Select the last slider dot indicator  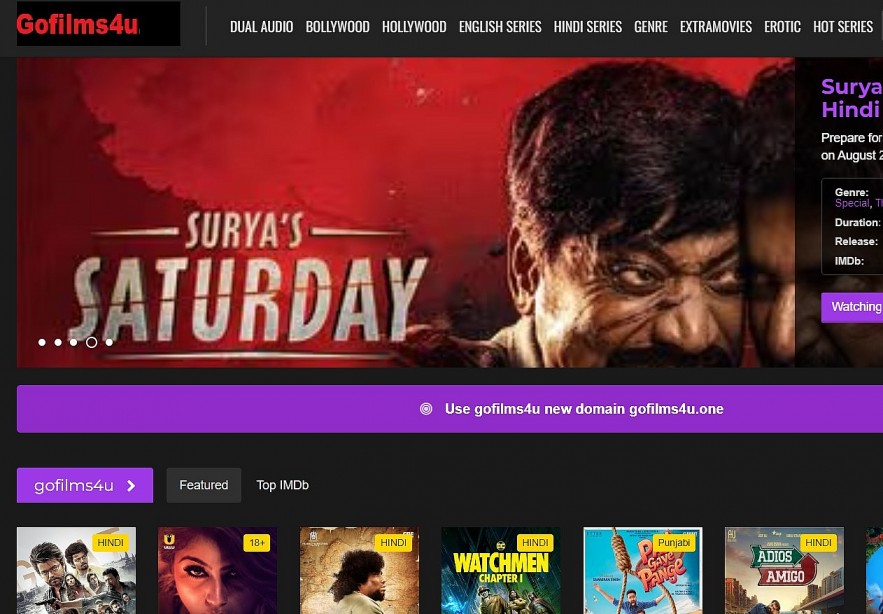[109, 342]
